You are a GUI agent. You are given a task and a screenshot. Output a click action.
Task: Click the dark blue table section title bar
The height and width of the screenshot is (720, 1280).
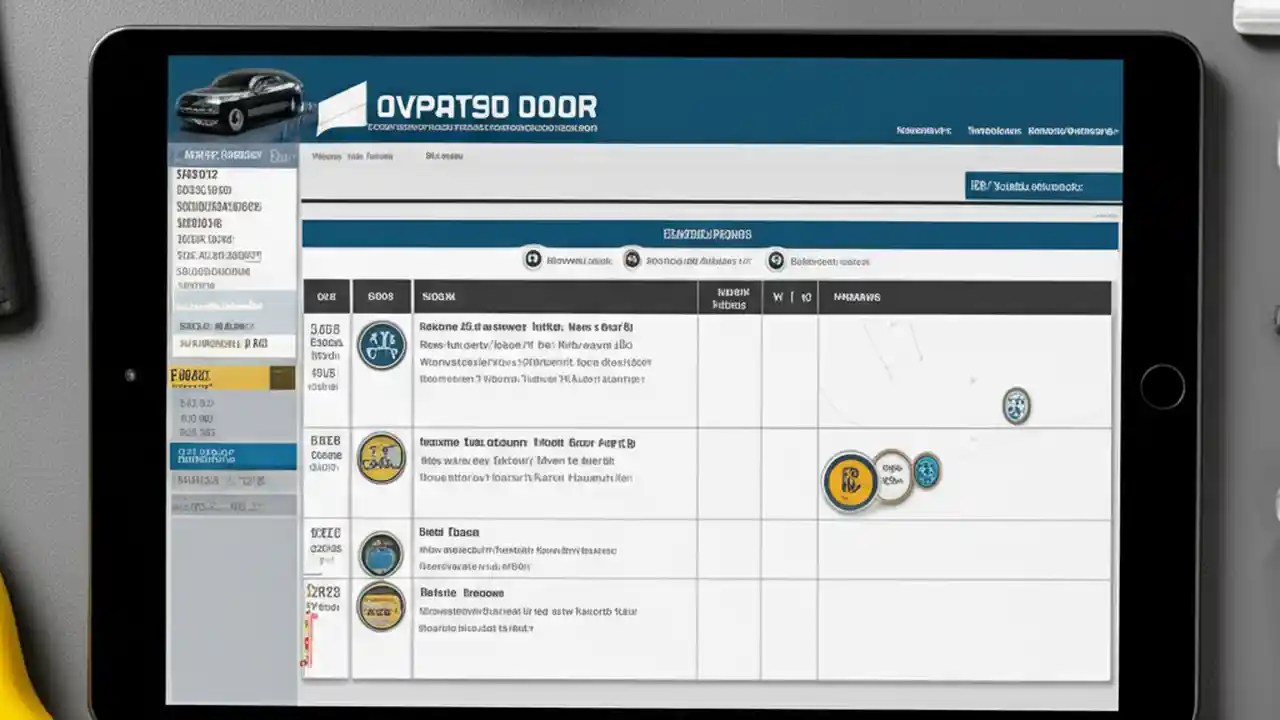712,233
